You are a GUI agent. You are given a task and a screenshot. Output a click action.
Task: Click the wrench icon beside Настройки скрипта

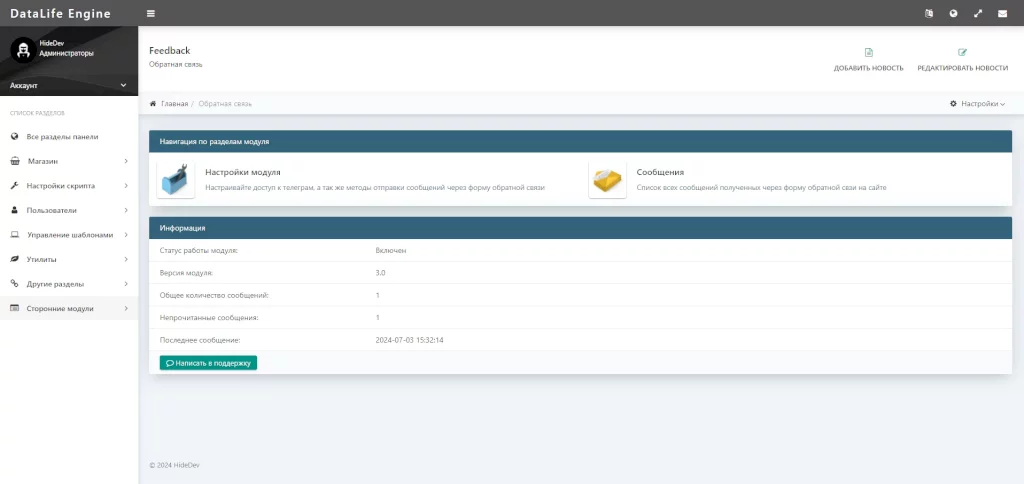[x=14, y=186]
